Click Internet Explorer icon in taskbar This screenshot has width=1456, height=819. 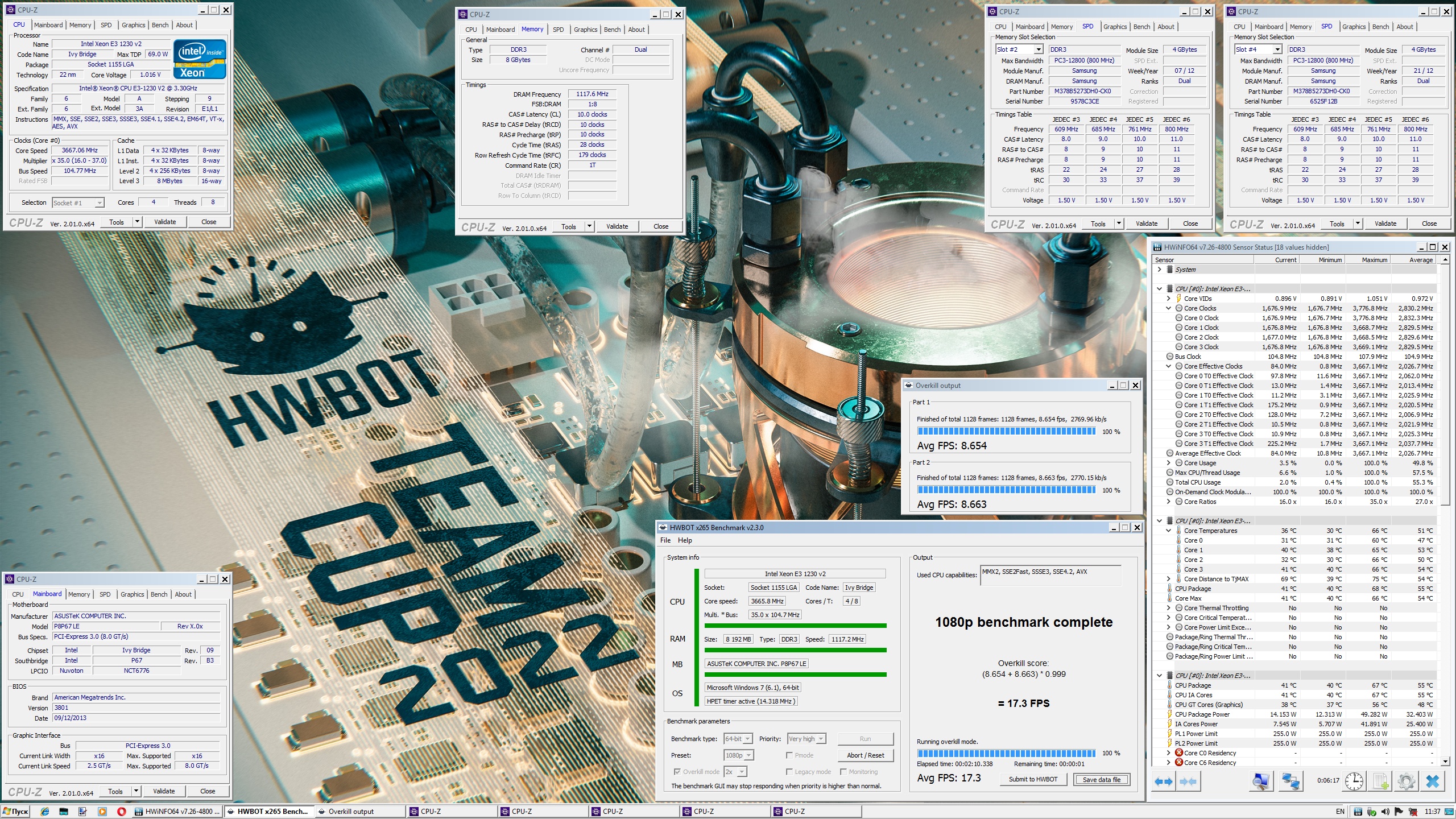(45, 812)
